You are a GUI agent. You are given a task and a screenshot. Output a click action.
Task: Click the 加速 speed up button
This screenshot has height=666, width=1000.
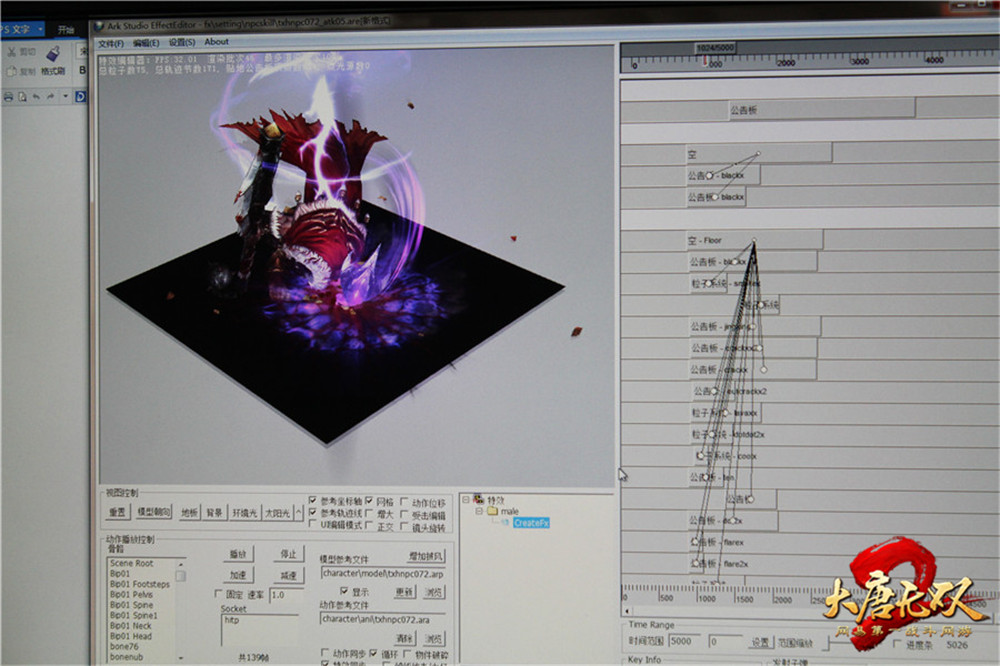(x=239, y=575)
